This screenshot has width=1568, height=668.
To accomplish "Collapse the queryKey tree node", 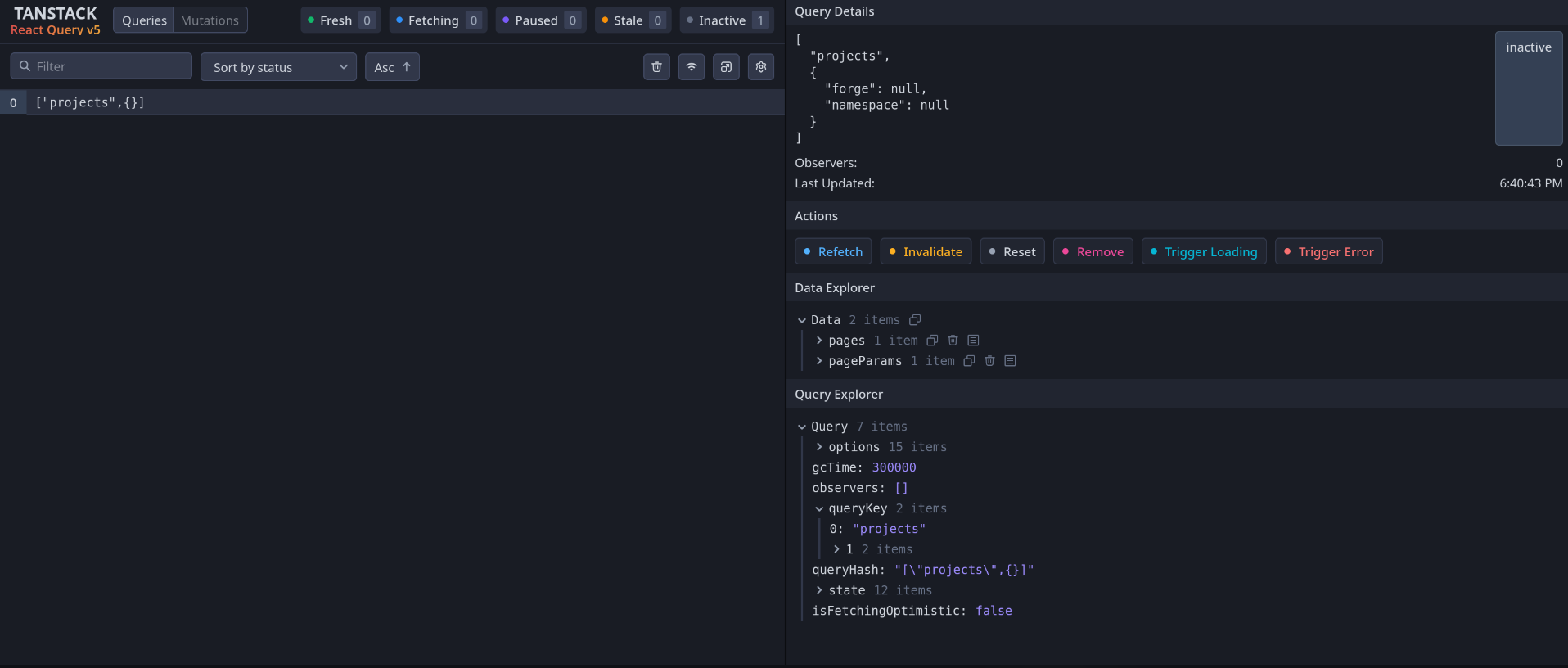I will click(x=819, y=508).
